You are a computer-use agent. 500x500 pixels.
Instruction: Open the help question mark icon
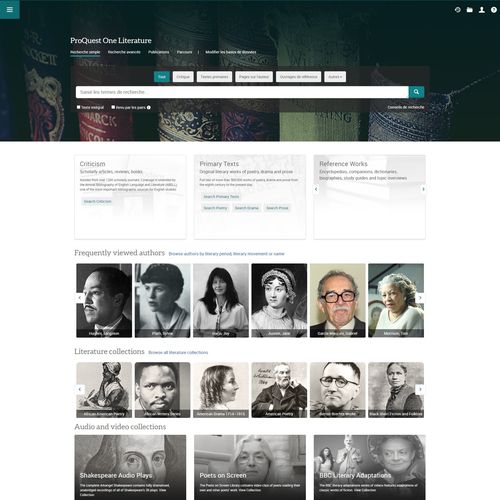pos(494,10)
